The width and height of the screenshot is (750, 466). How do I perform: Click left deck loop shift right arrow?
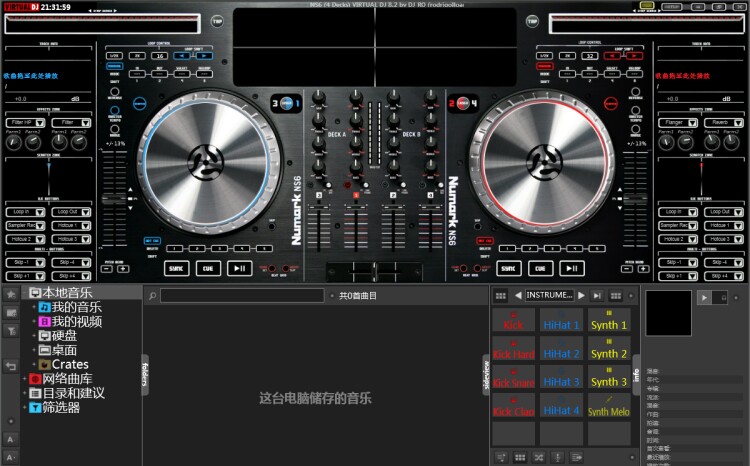pyautogui.click(x=204, y=55)
